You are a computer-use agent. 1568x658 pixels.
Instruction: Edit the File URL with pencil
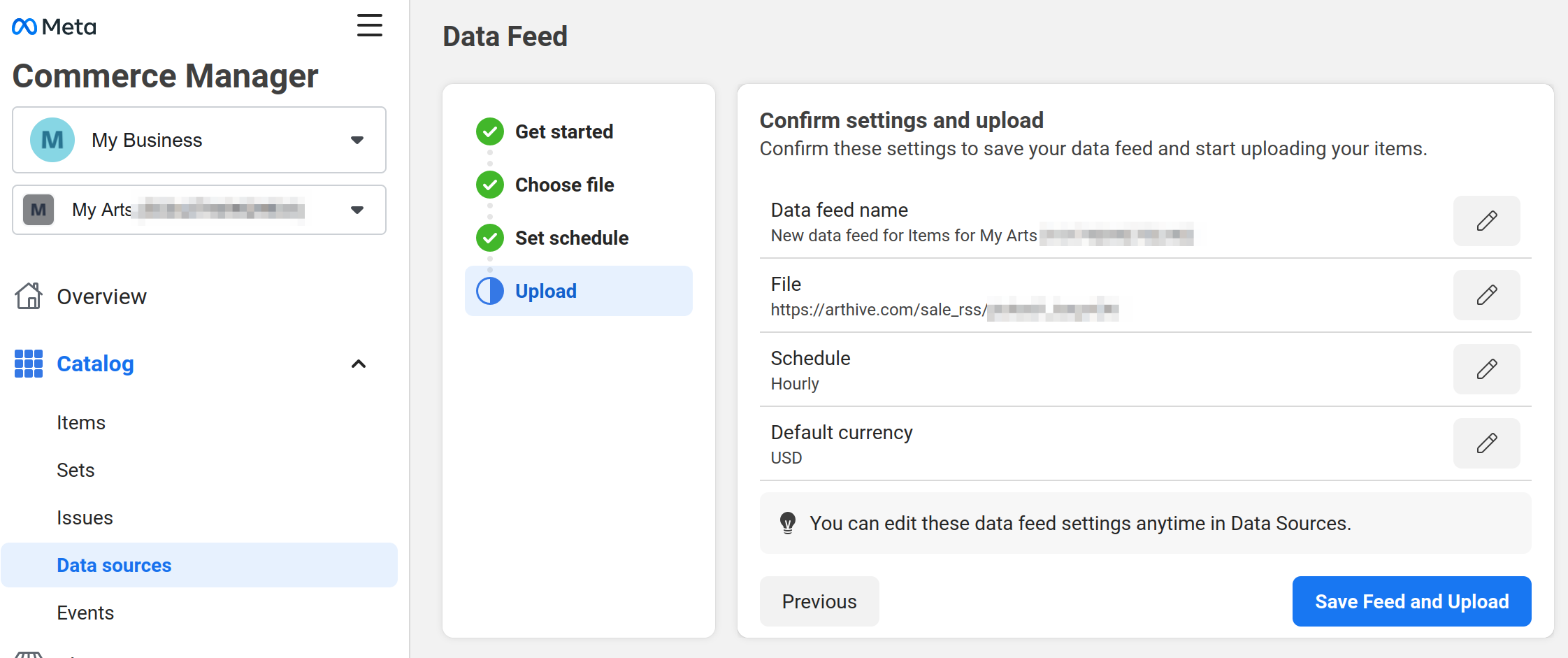[x=1486, y=295]
